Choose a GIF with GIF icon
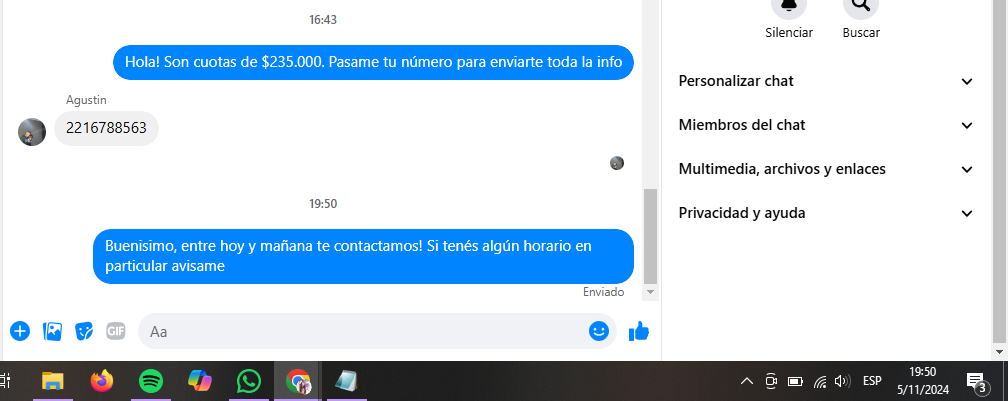The image size is (1008, 401). pyautogui.click(x=116, y=332)
